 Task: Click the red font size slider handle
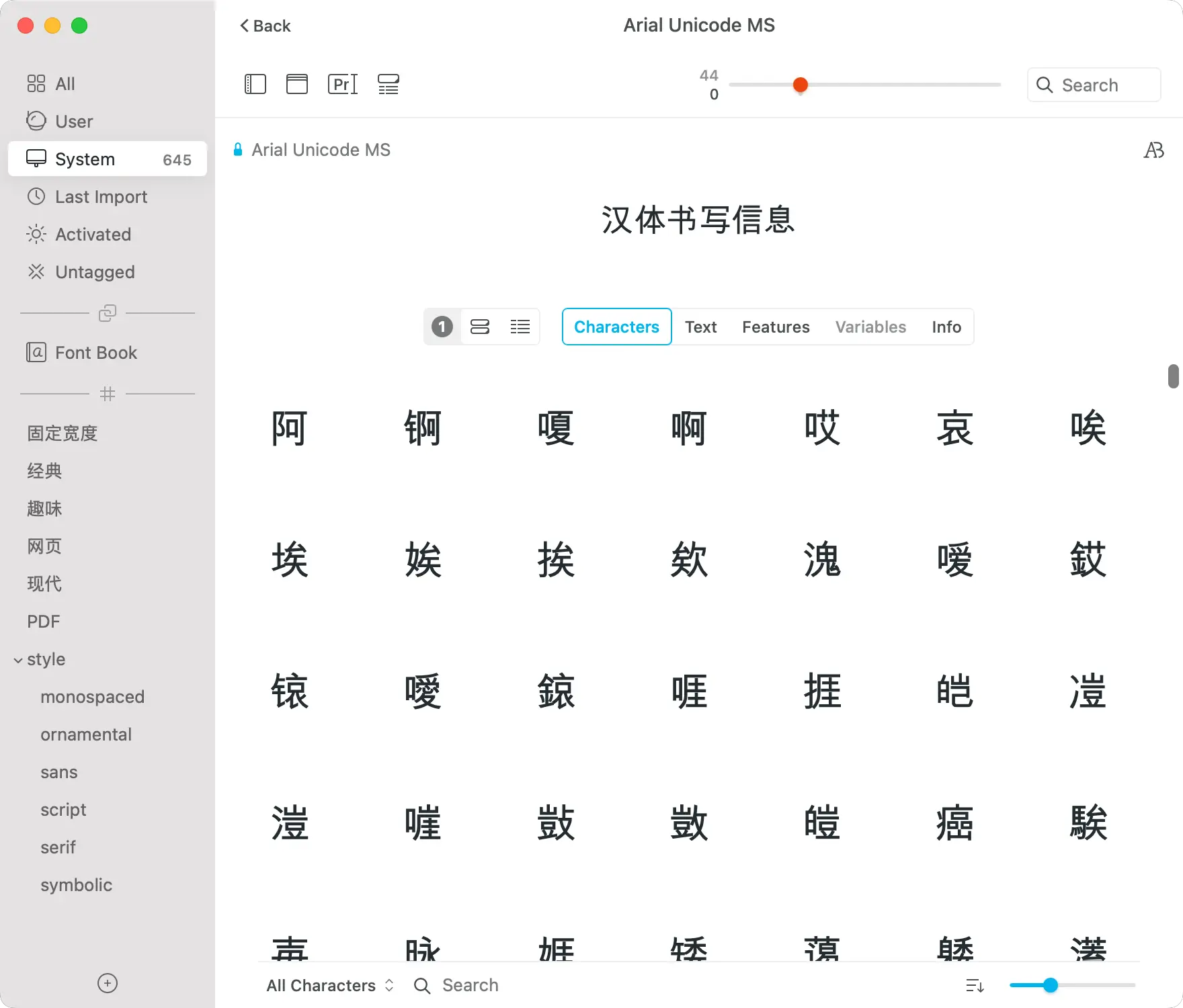[x=800, y=85]
